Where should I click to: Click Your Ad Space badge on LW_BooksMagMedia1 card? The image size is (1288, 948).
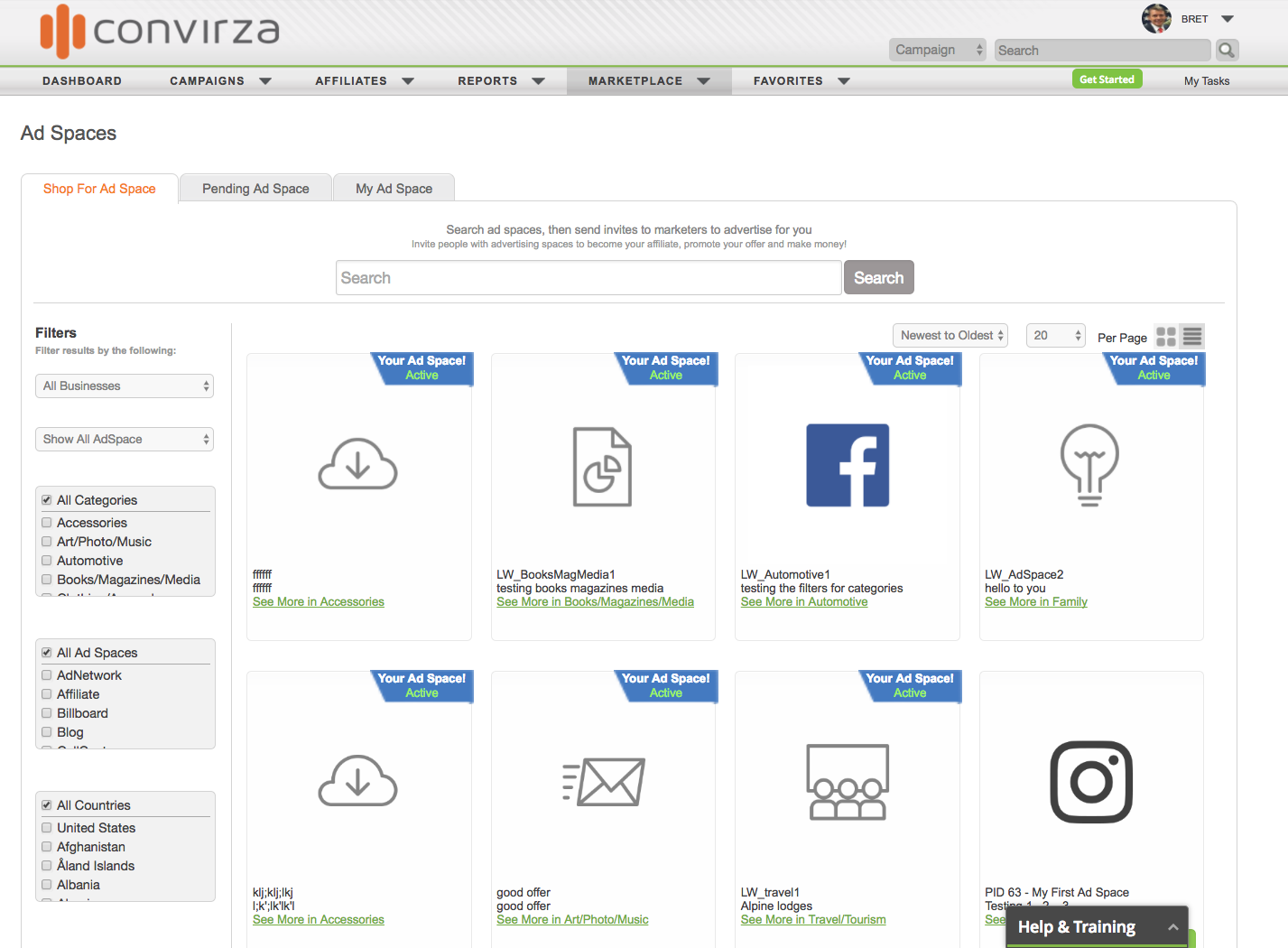pos(666,367)
